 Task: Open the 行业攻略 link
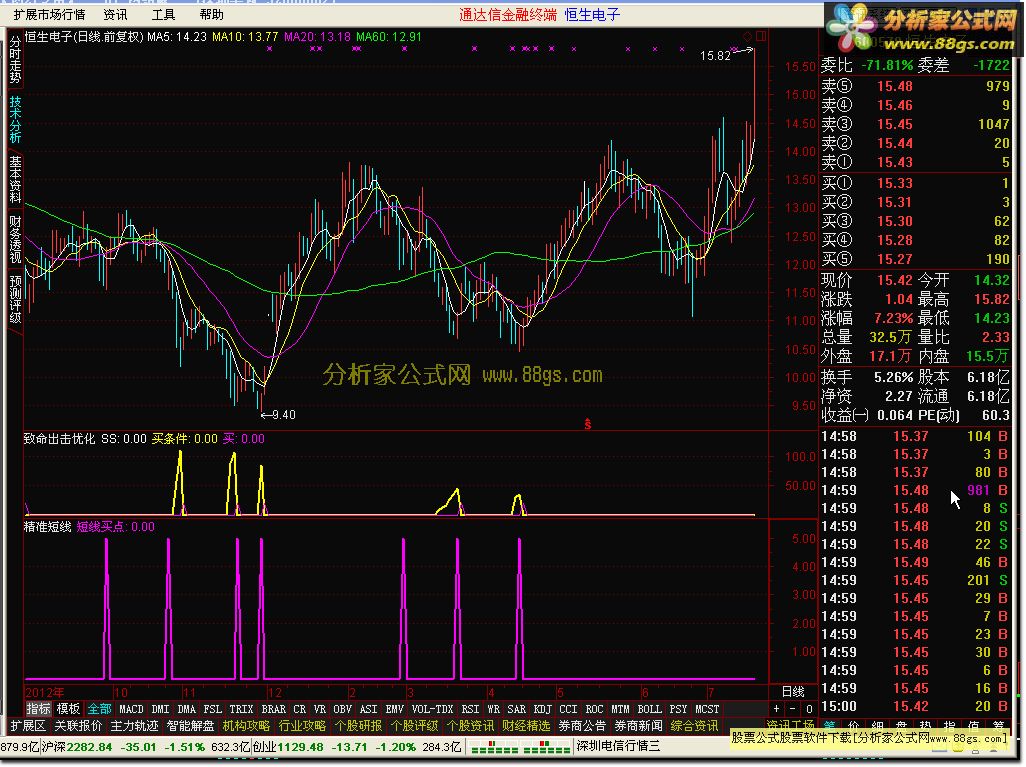302,726
